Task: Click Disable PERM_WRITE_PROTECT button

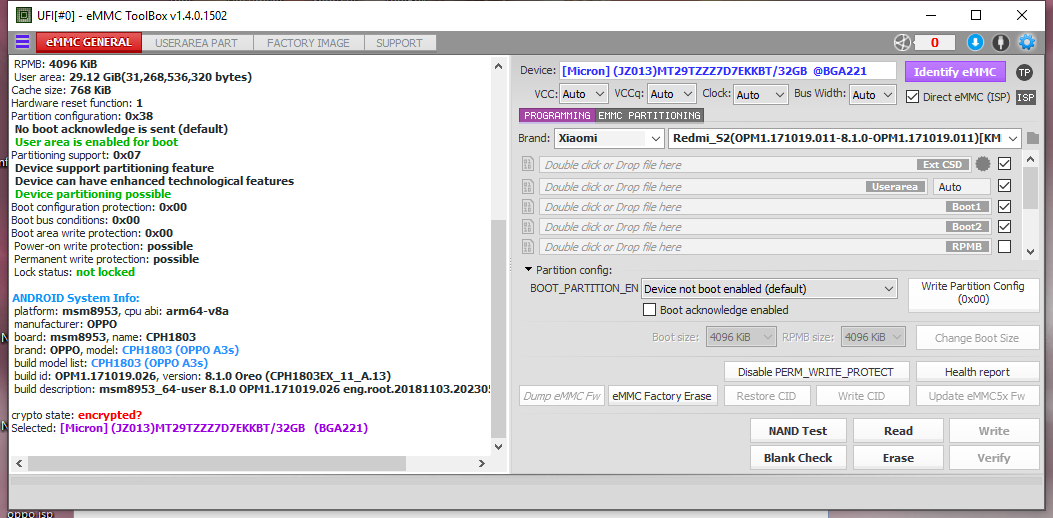Action: (817, 372)
